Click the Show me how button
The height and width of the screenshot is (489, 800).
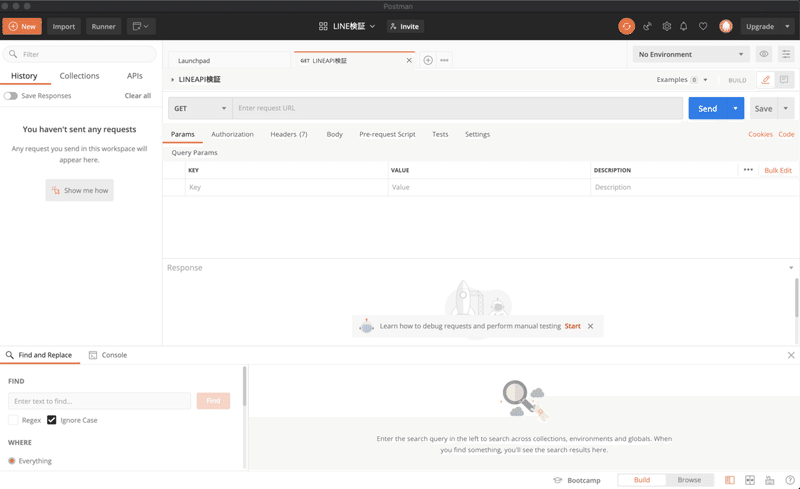79,190
